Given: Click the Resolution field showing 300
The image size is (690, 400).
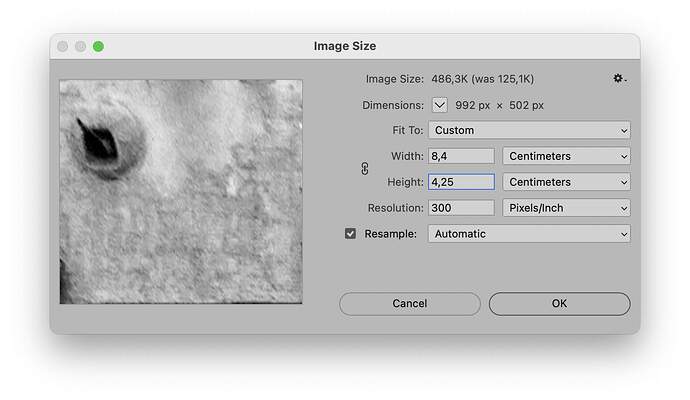Looking at the screenshot, I should click(461, 208).
